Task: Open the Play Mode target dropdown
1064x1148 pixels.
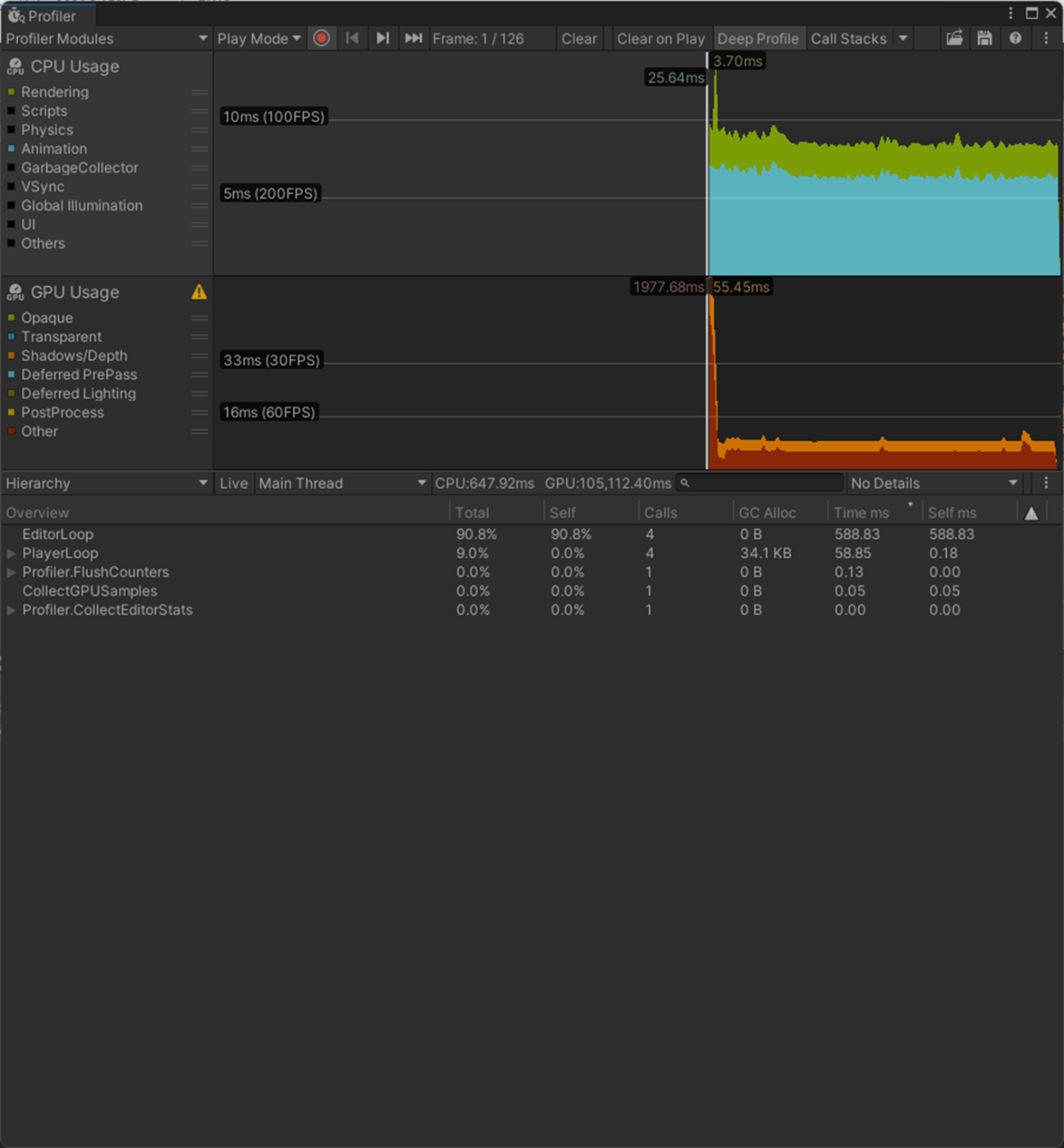Action: click(x=258, y=39)
